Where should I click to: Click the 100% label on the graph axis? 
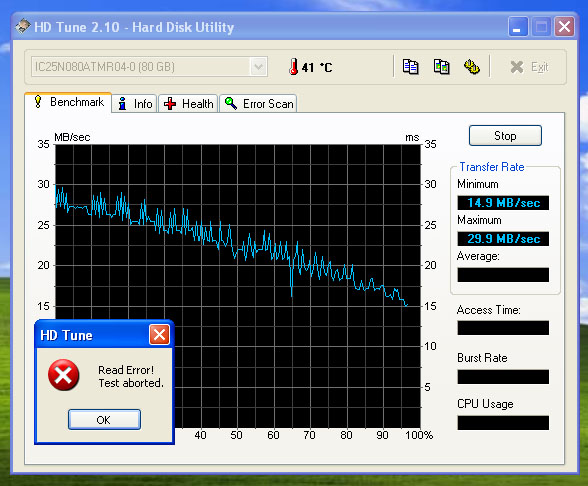419,435
